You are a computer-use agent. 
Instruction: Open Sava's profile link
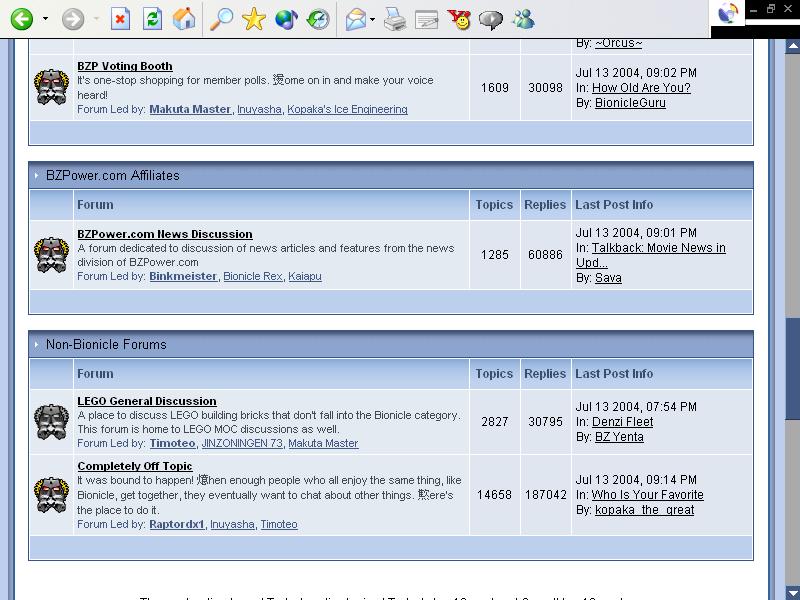click(608, 278)
